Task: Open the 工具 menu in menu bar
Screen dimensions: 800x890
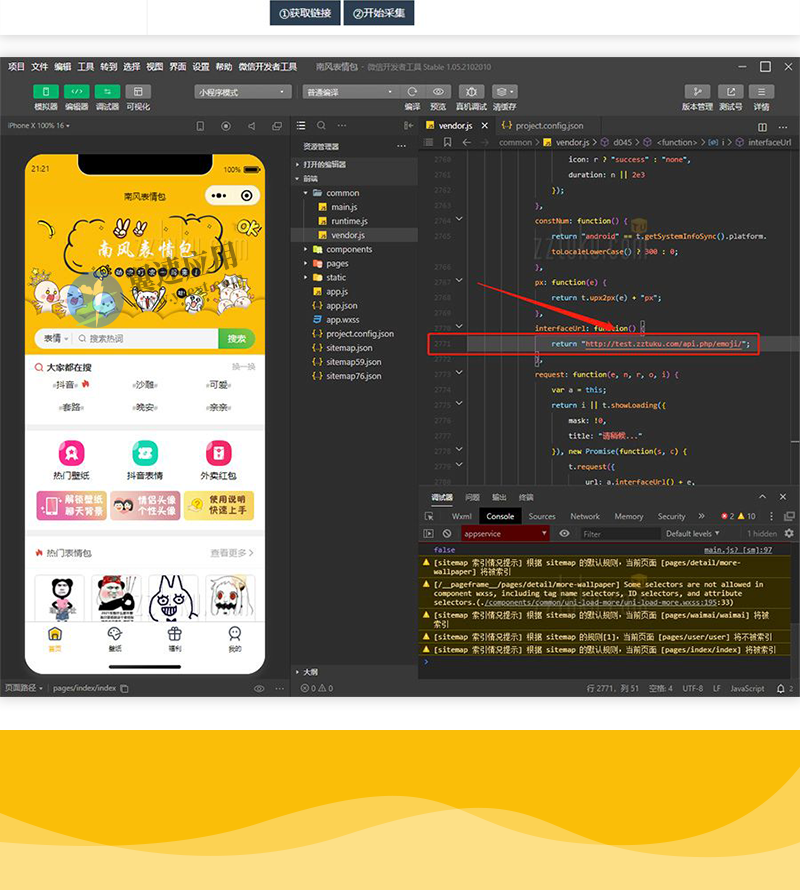Action: pos(86,67)
